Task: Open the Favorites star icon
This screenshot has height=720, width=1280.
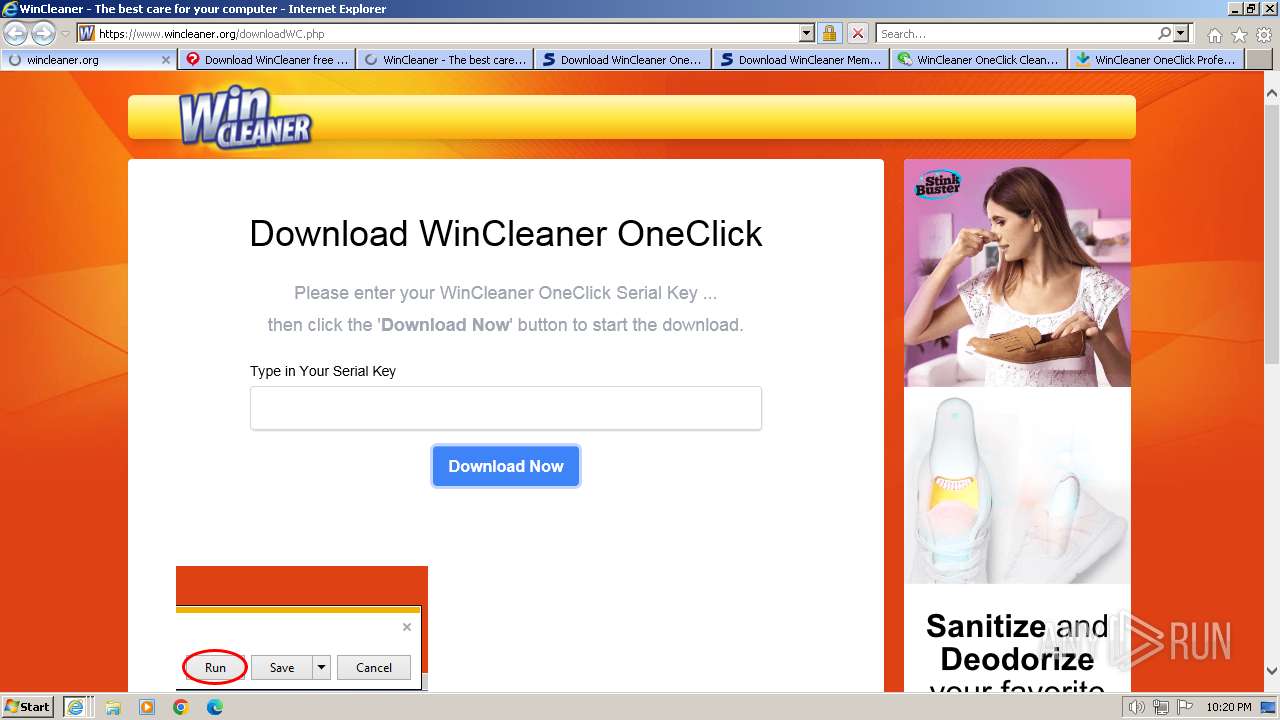Action: [x=1239, y=35]
